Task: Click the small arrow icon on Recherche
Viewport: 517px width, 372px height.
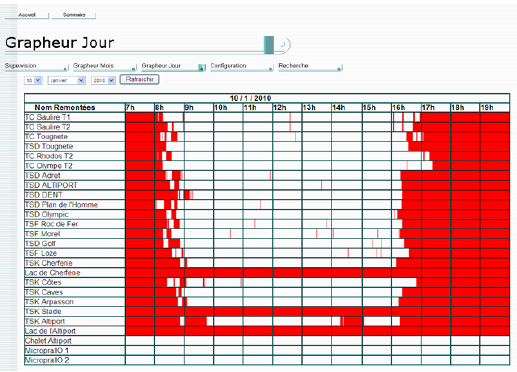Action: 339,68
